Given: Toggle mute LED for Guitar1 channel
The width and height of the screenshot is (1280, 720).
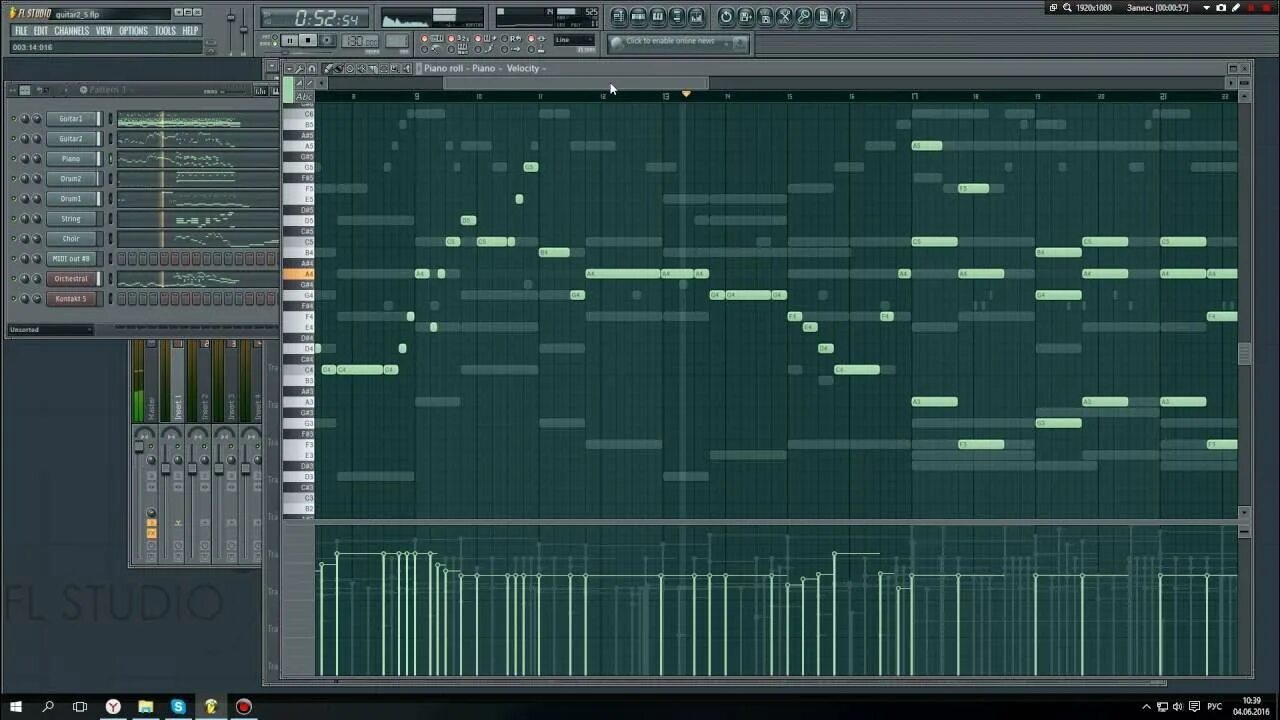Looking at the screenshot, I should 14,119.
